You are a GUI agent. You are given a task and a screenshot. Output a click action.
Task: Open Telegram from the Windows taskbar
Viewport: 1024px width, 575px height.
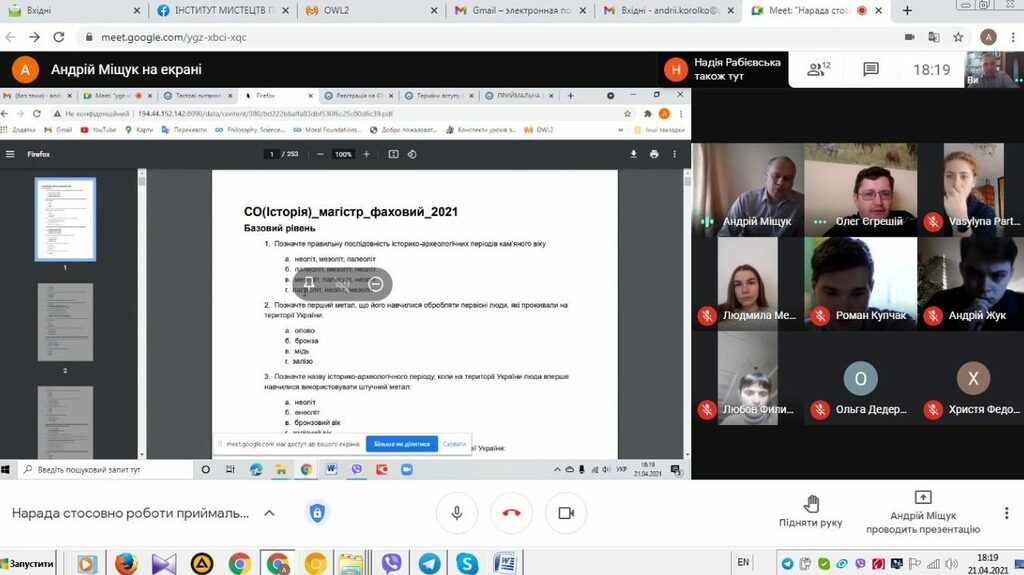(429, 563)
